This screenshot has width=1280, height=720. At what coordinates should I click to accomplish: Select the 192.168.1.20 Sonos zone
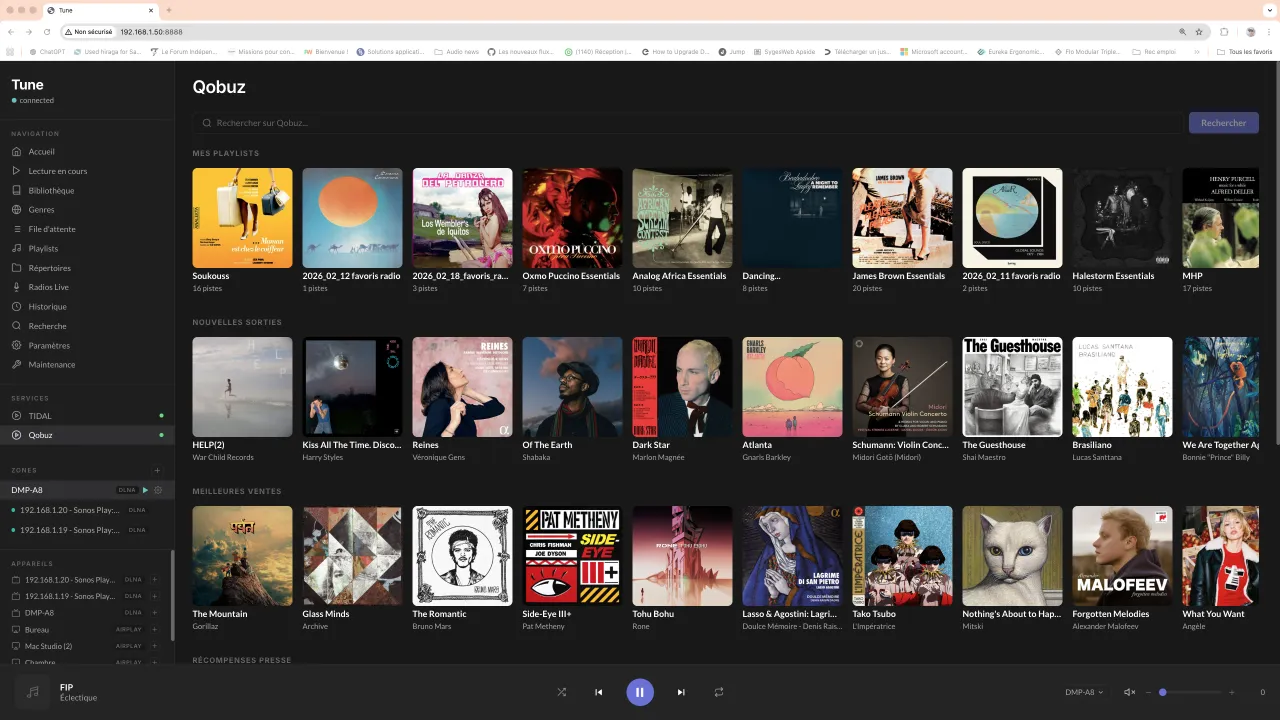(87, 510)
